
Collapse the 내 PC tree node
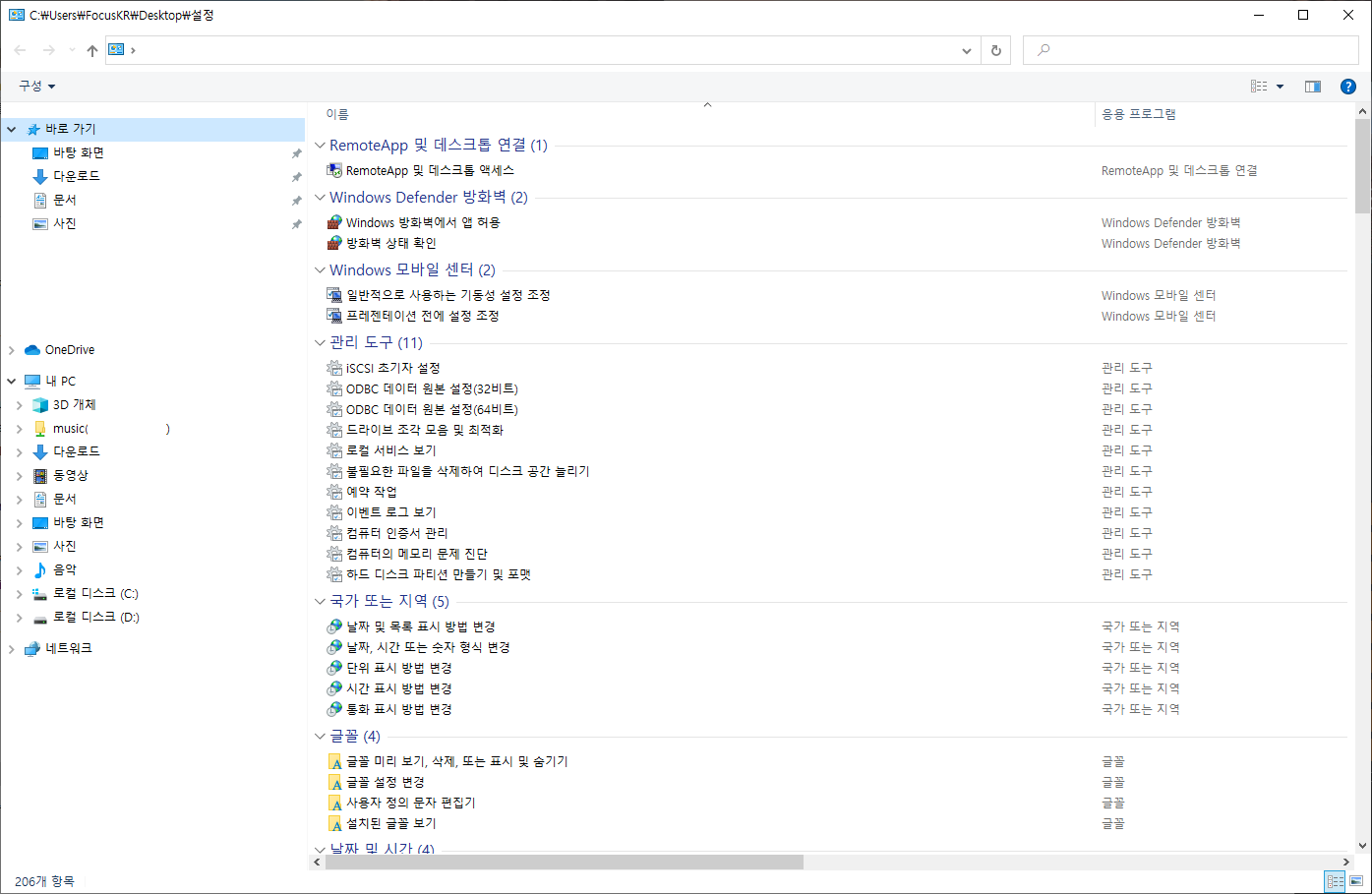click(x=12, y=382)
